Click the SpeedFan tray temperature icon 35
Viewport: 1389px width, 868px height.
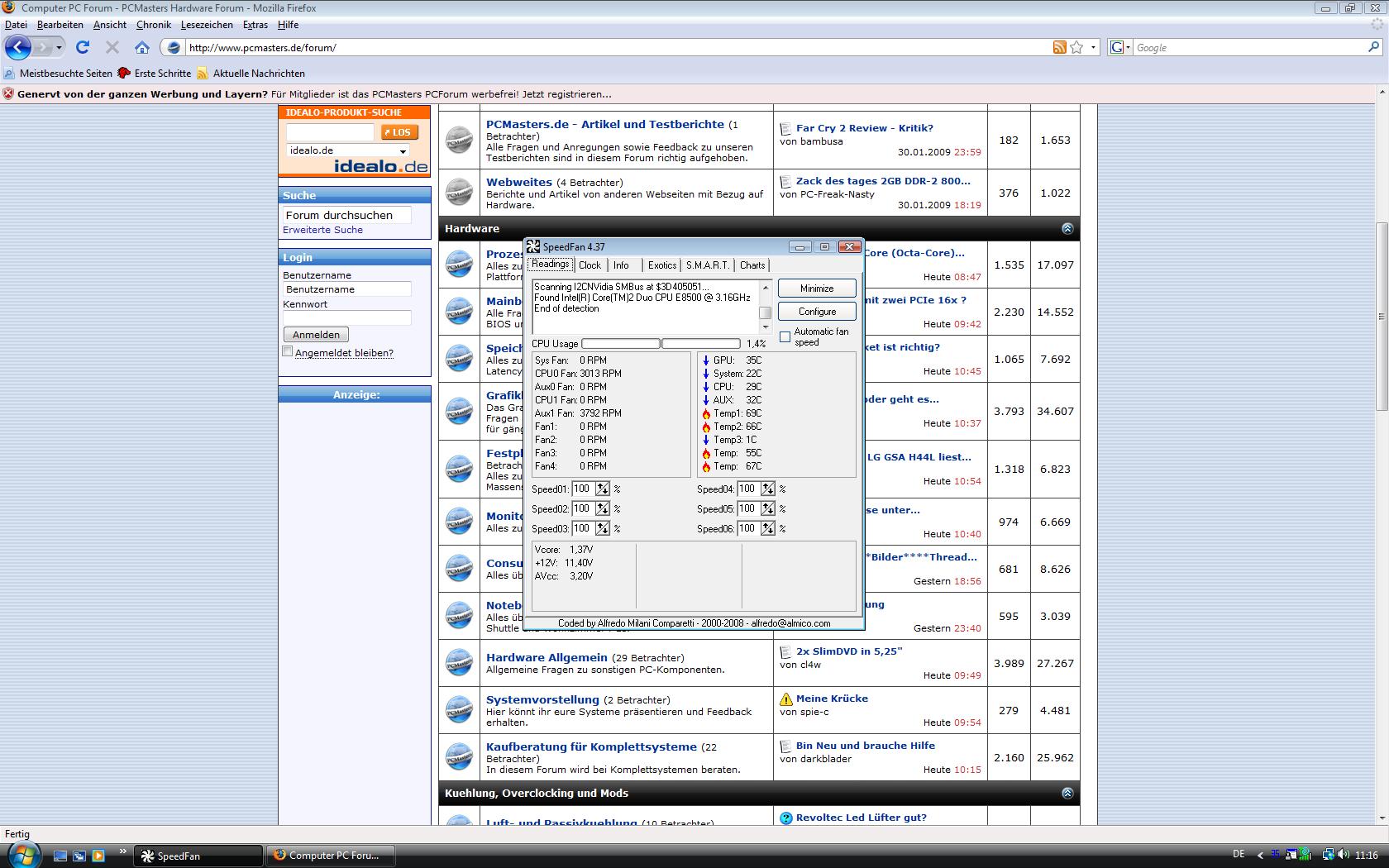1276,854
